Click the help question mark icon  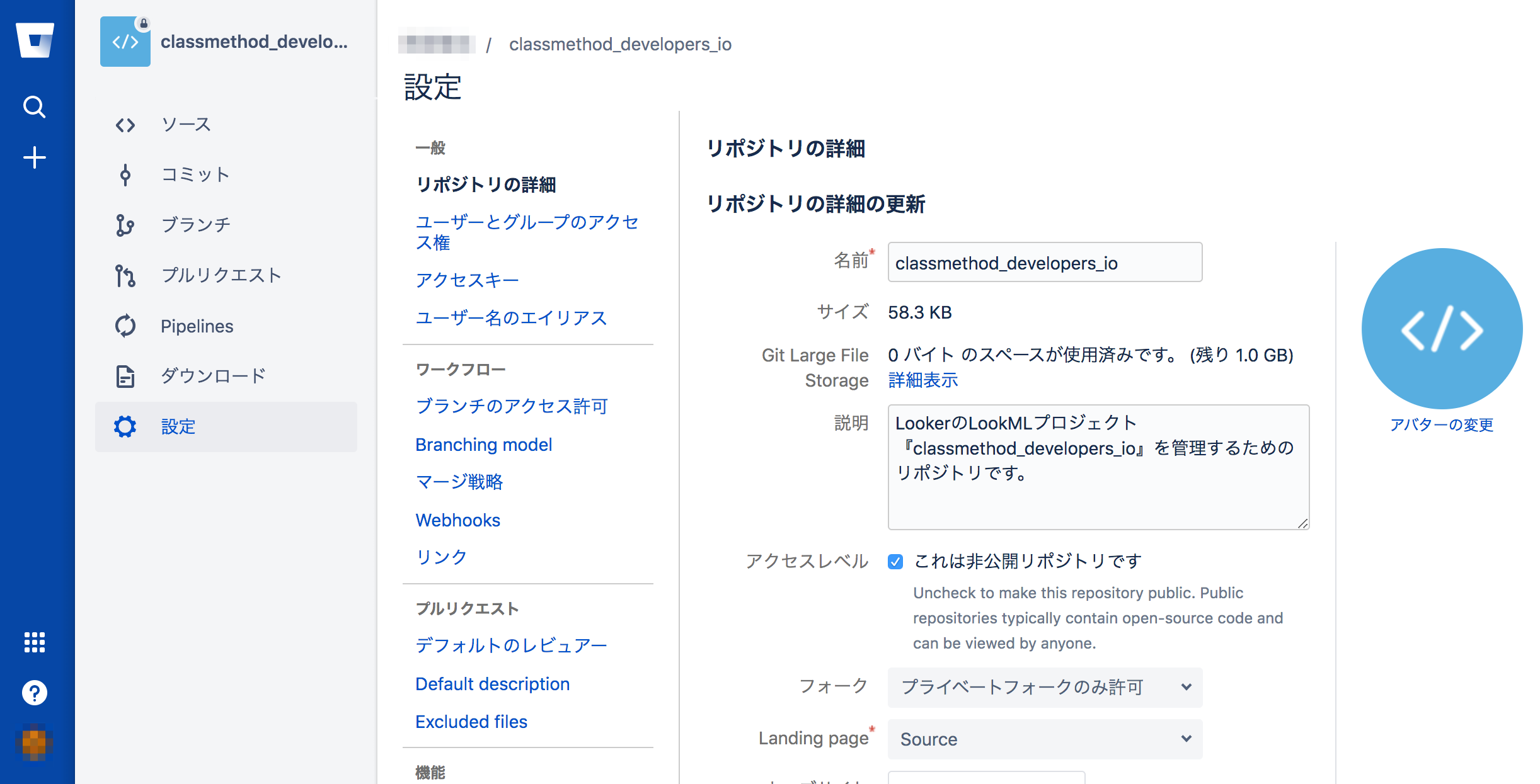[35, 693]
